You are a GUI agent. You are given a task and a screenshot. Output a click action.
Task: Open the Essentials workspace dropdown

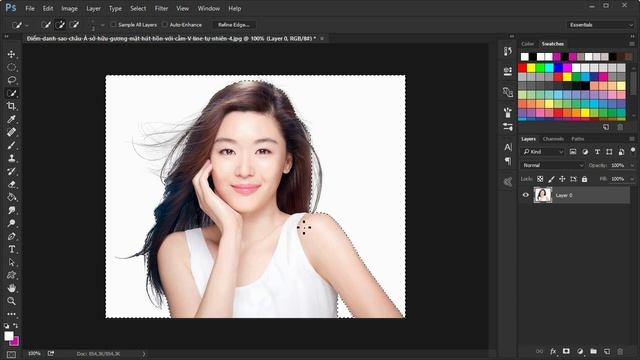[x=600, y=25]
